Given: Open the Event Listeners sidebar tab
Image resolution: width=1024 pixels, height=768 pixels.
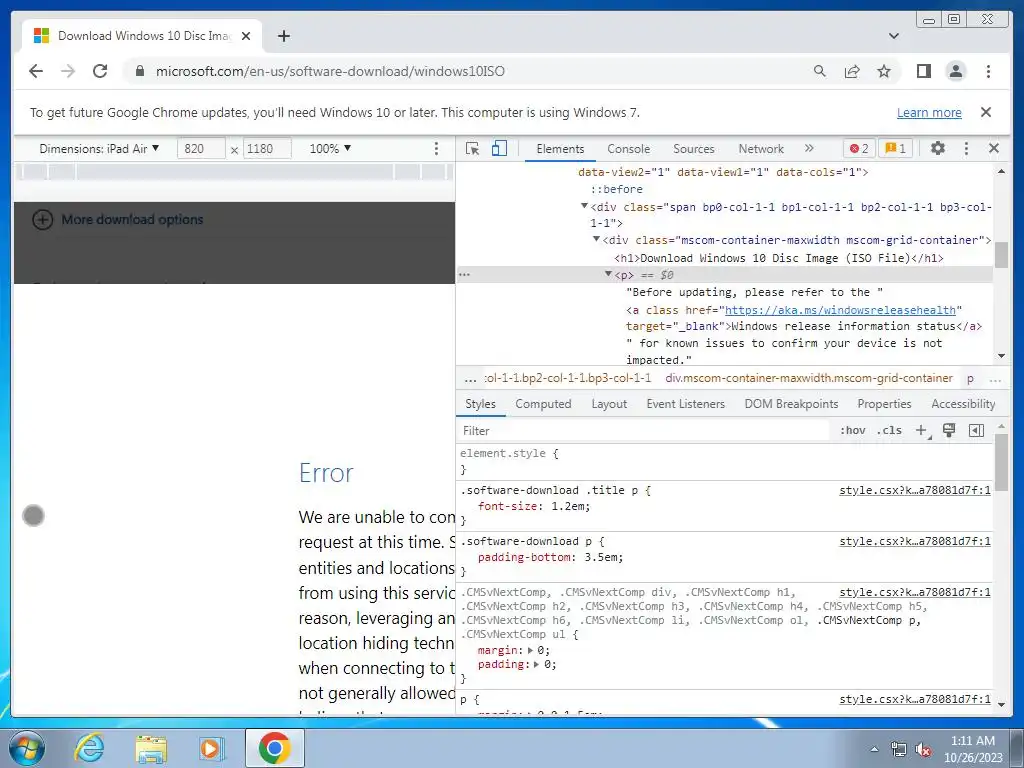Looking at the screenshot, I should (x=686, y=404).
